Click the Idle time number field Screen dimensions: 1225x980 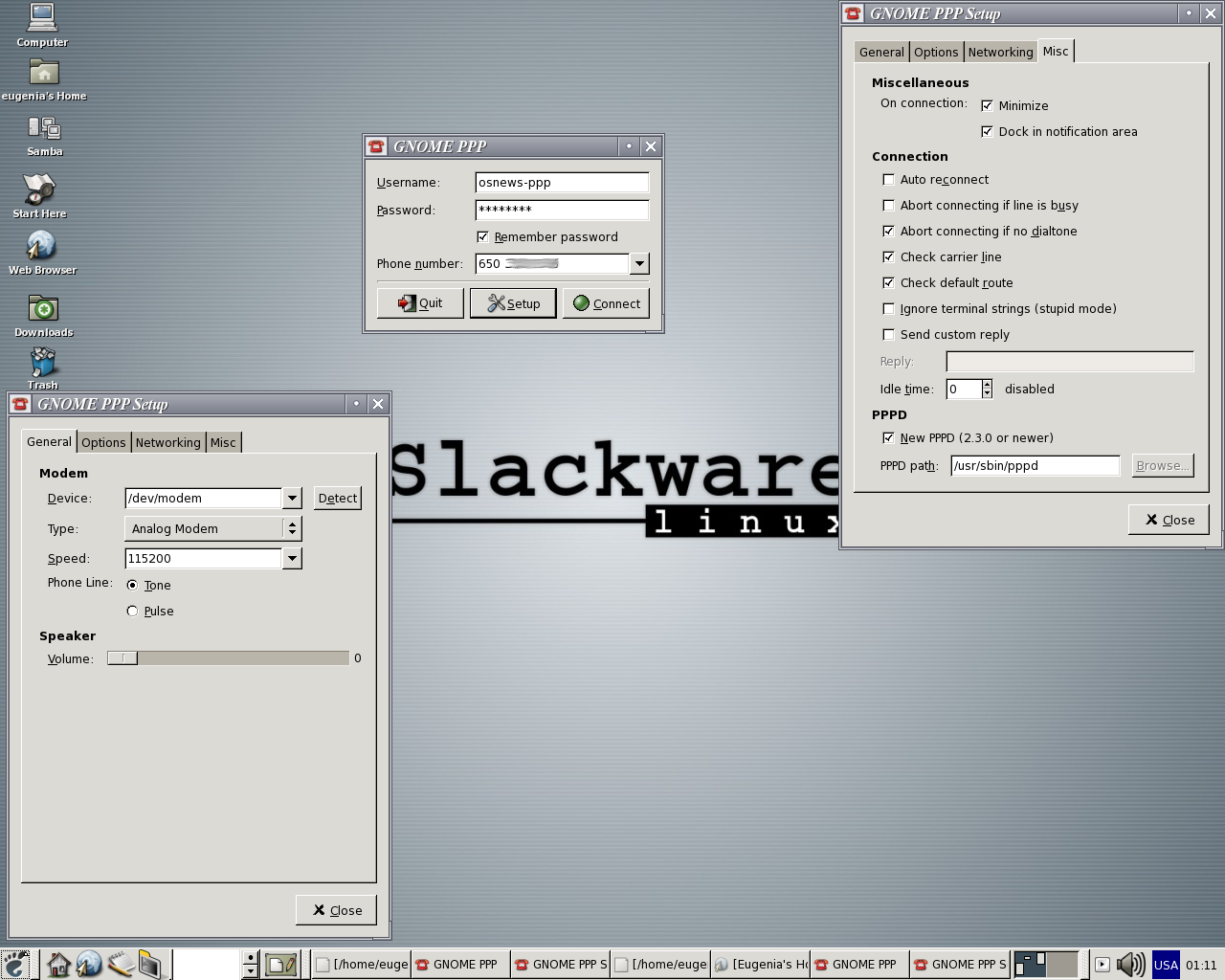coord(963,389)
